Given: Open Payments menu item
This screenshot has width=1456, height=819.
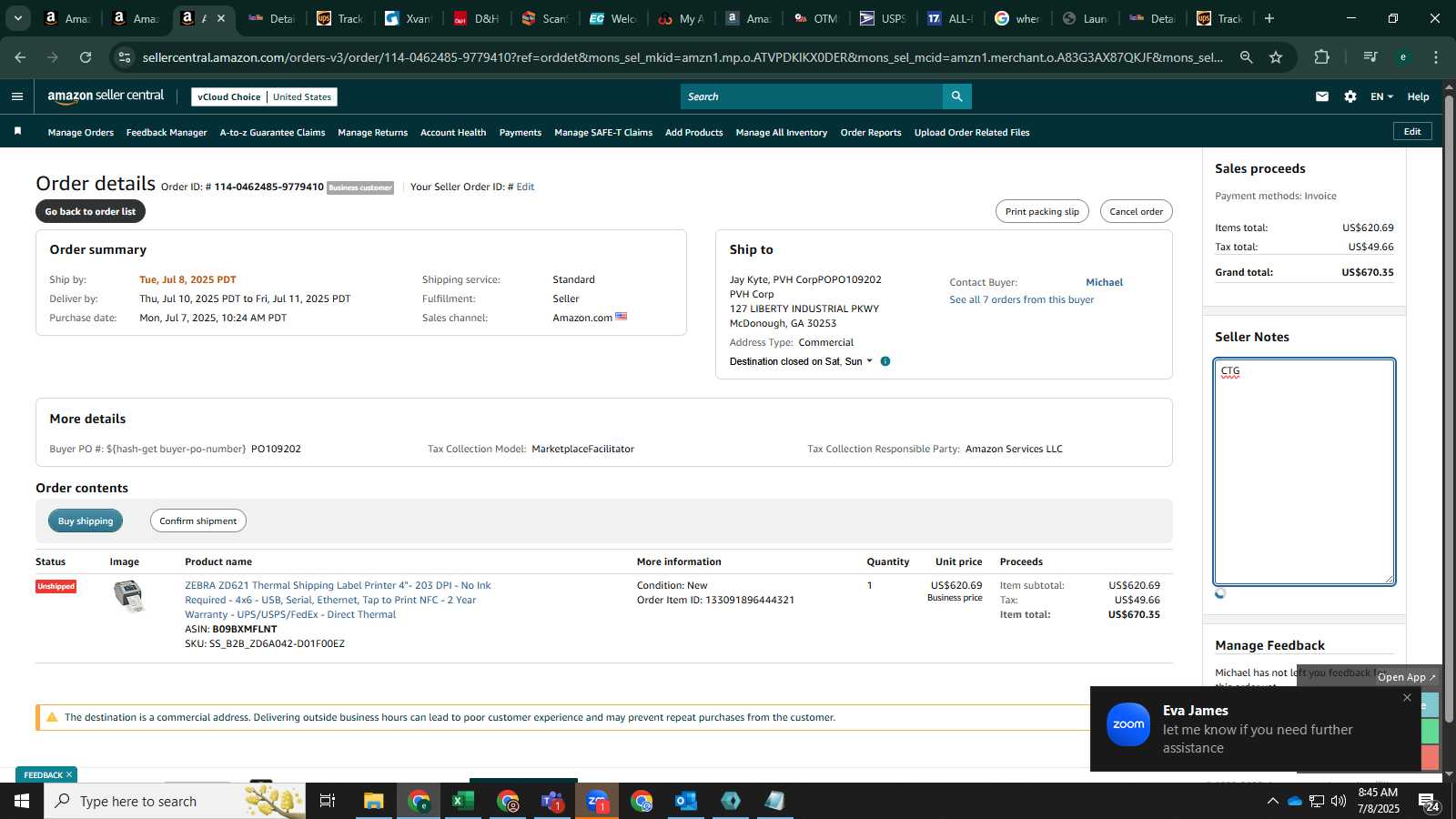Looking at the screenshot, I should pyautogui.click(x=521, y=133).
